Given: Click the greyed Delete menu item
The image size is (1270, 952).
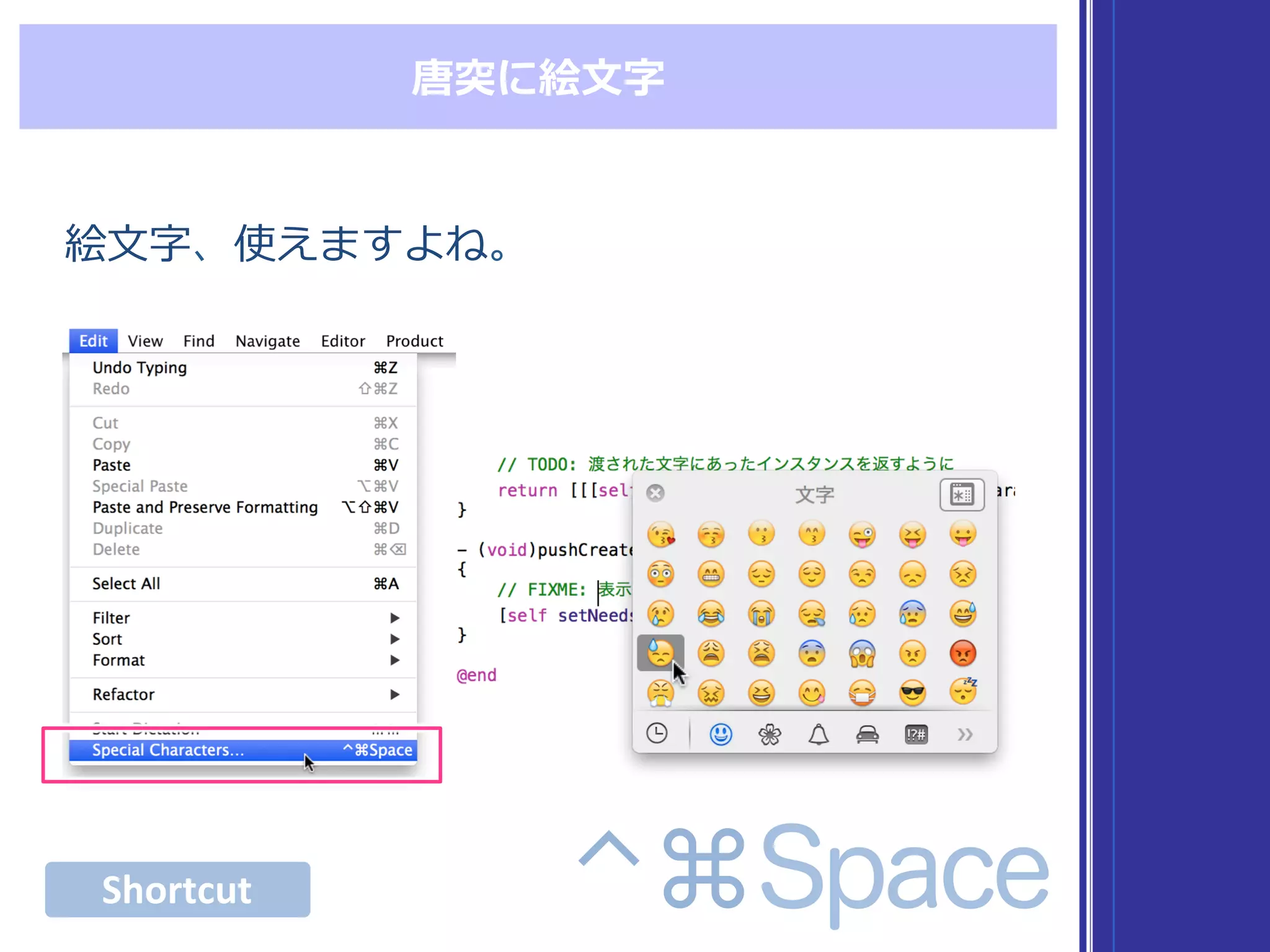Looking at the screenshot, I should pos(243,549).
